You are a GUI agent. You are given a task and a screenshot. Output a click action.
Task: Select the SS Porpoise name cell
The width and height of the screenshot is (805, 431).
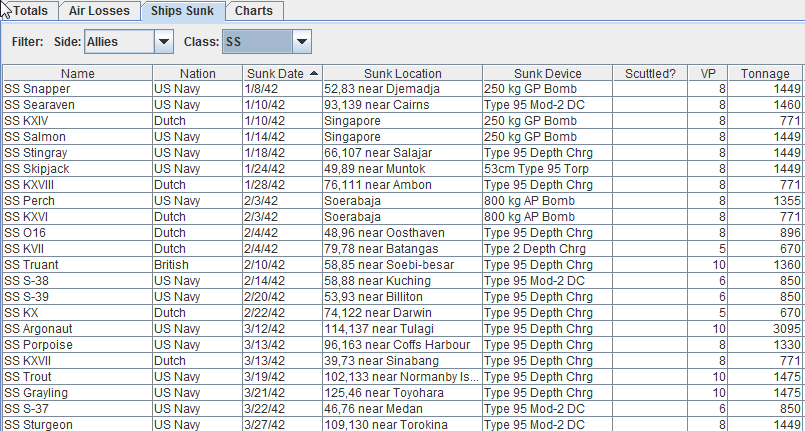(78, 345)
